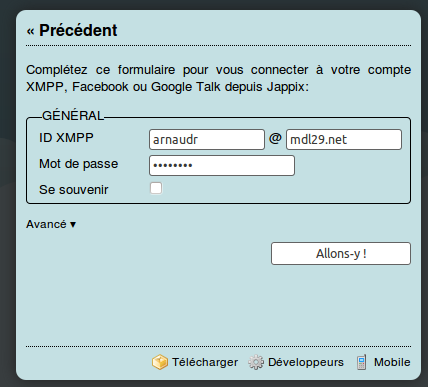
Task: Click the ▾ triangle next to Avancé
Action: (x=73, y=225)
